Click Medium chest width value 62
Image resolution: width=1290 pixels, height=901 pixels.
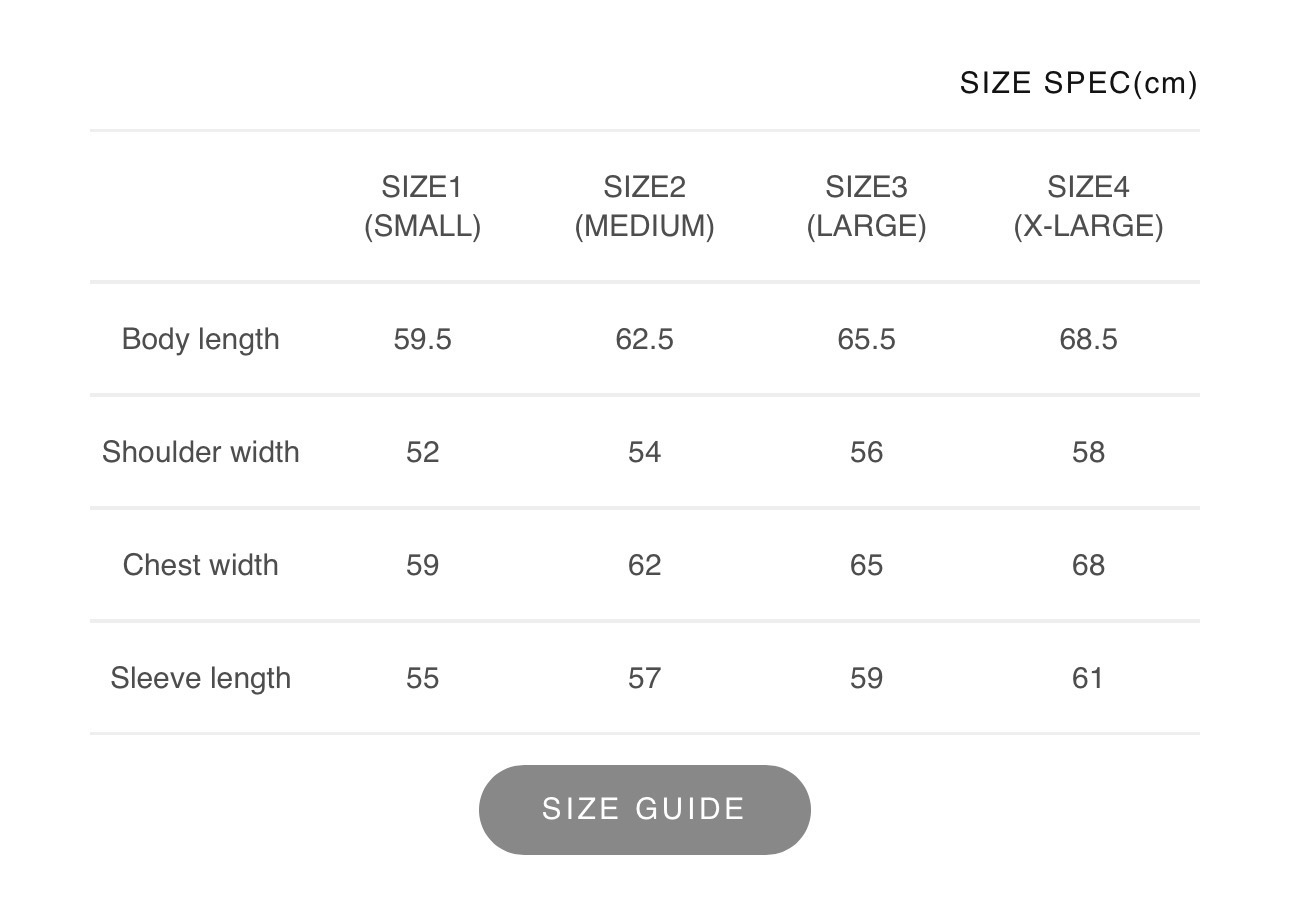644,565
